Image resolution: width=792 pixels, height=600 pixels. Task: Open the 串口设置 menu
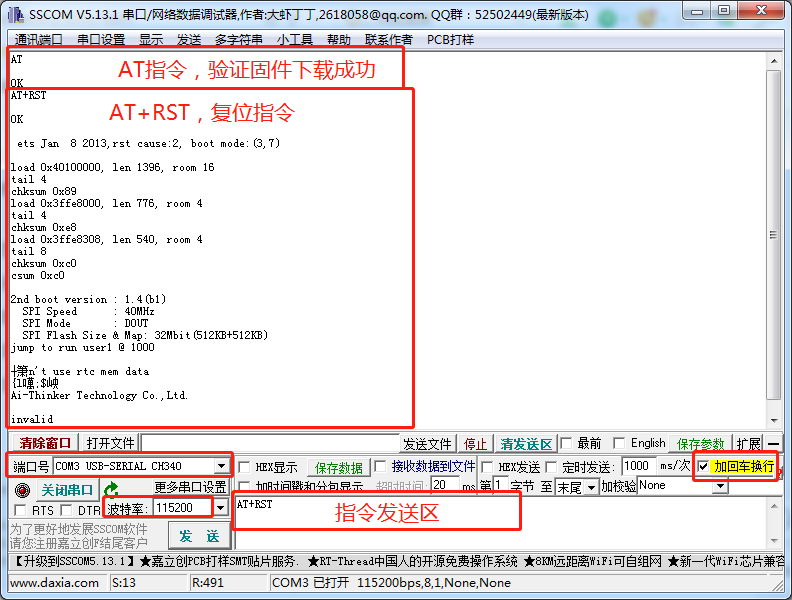[101, 39]
